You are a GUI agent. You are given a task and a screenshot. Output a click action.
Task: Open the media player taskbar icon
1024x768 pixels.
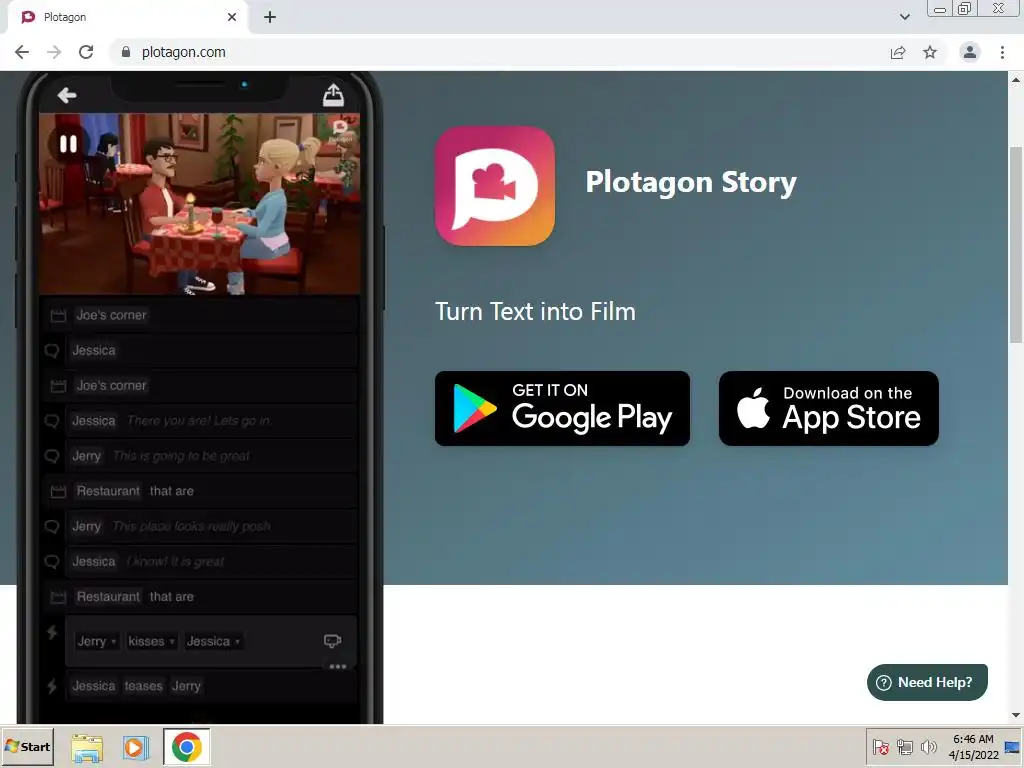coord(135,747)
